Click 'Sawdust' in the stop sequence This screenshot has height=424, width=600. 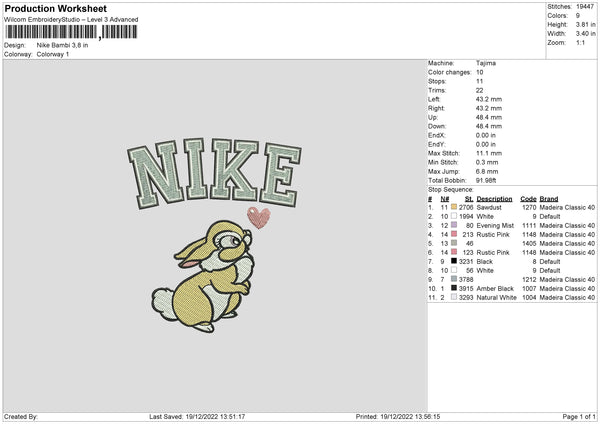click(x=489, y=207)
